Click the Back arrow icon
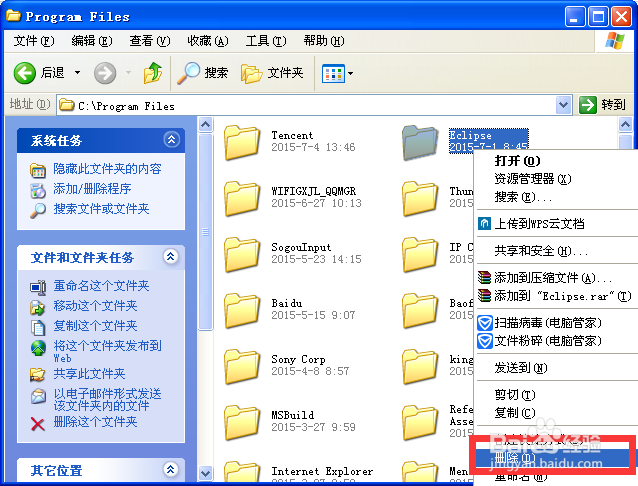 (24, 73)
